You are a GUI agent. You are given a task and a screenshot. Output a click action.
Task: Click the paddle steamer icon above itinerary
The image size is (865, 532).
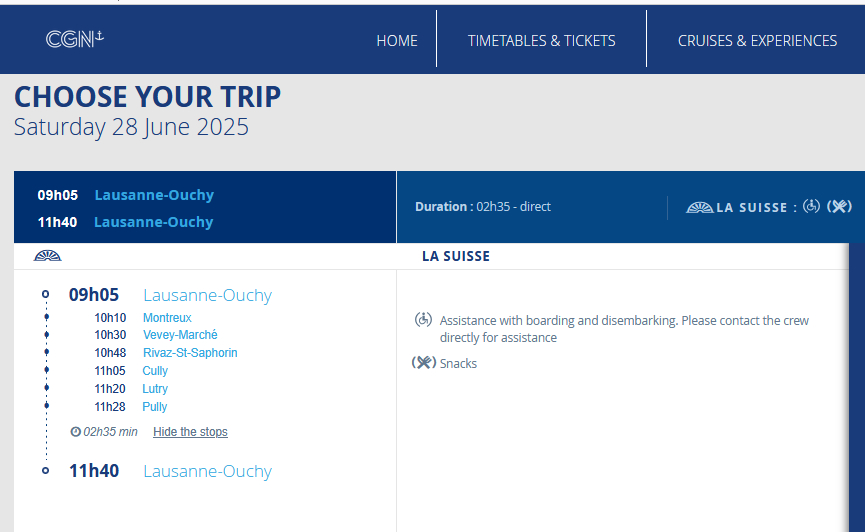47,256
